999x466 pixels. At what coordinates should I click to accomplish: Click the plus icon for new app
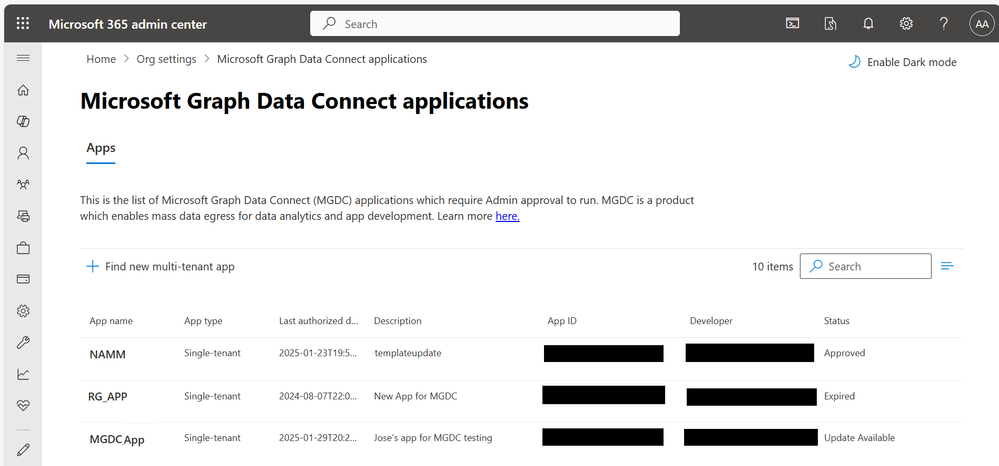(x=92, y=266)
